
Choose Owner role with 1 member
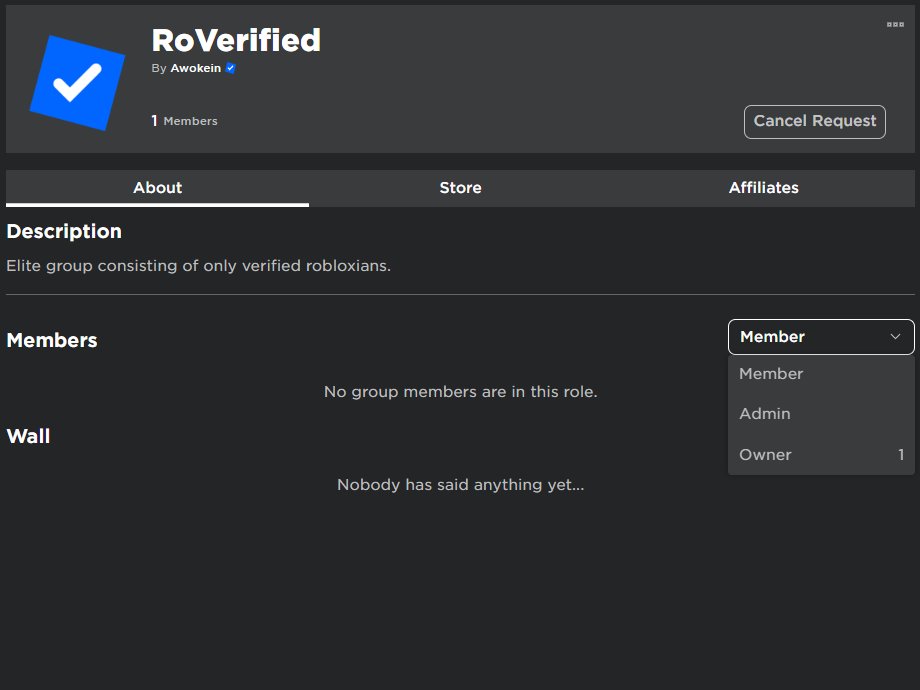tap(821, 455)
